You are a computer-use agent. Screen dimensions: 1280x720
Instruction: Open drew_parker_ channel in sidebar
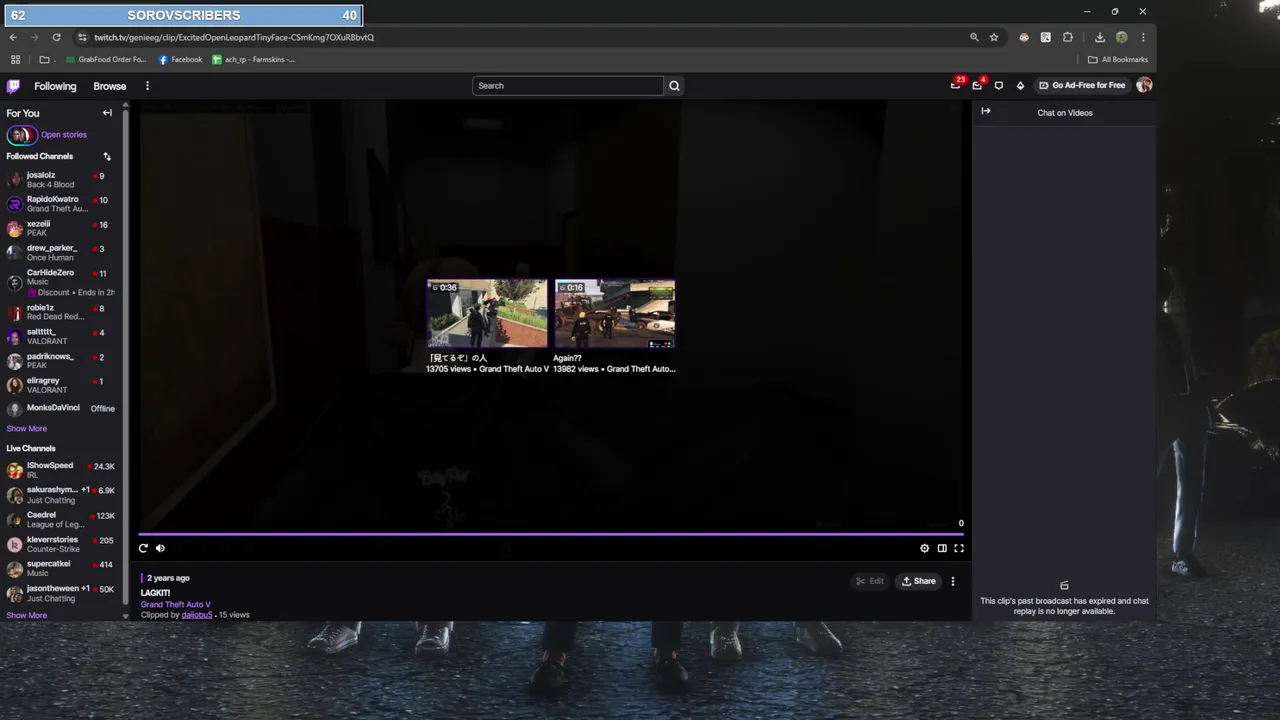60,253
